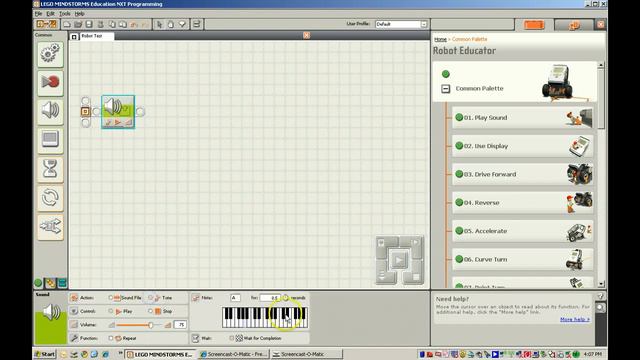The image size is (640, 360).
Task: Switch to the Complete palette tab icon
Action: click(50, 282)
